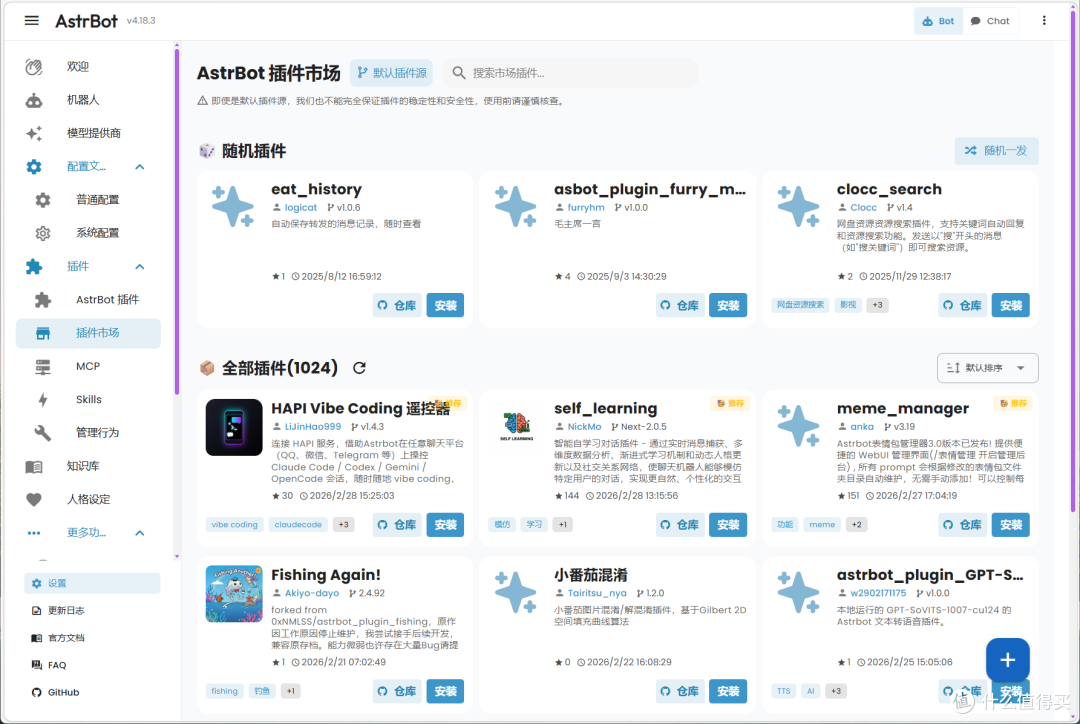The height and width of the screenshot is (724, 1080).
Task: Open AstrBot 插件 page
Action: pos(88,300)
